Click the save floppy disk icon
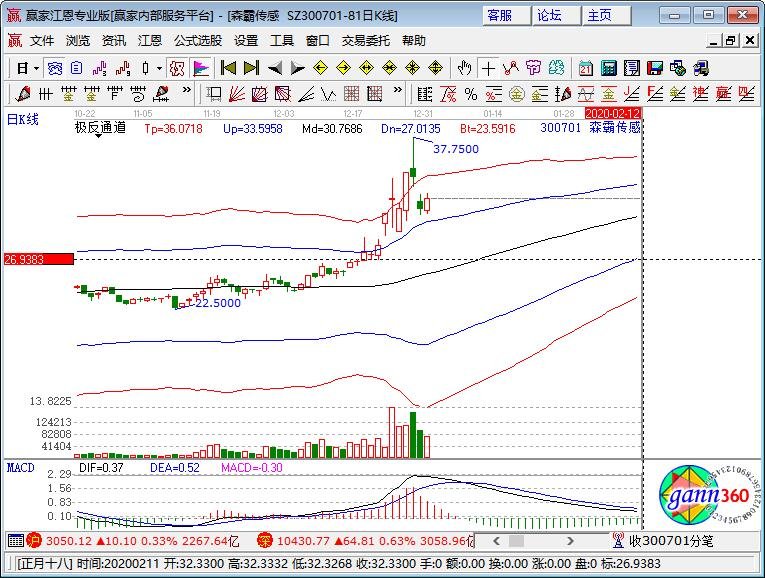Viewport: 765px width, 578px height. point(655,68)
